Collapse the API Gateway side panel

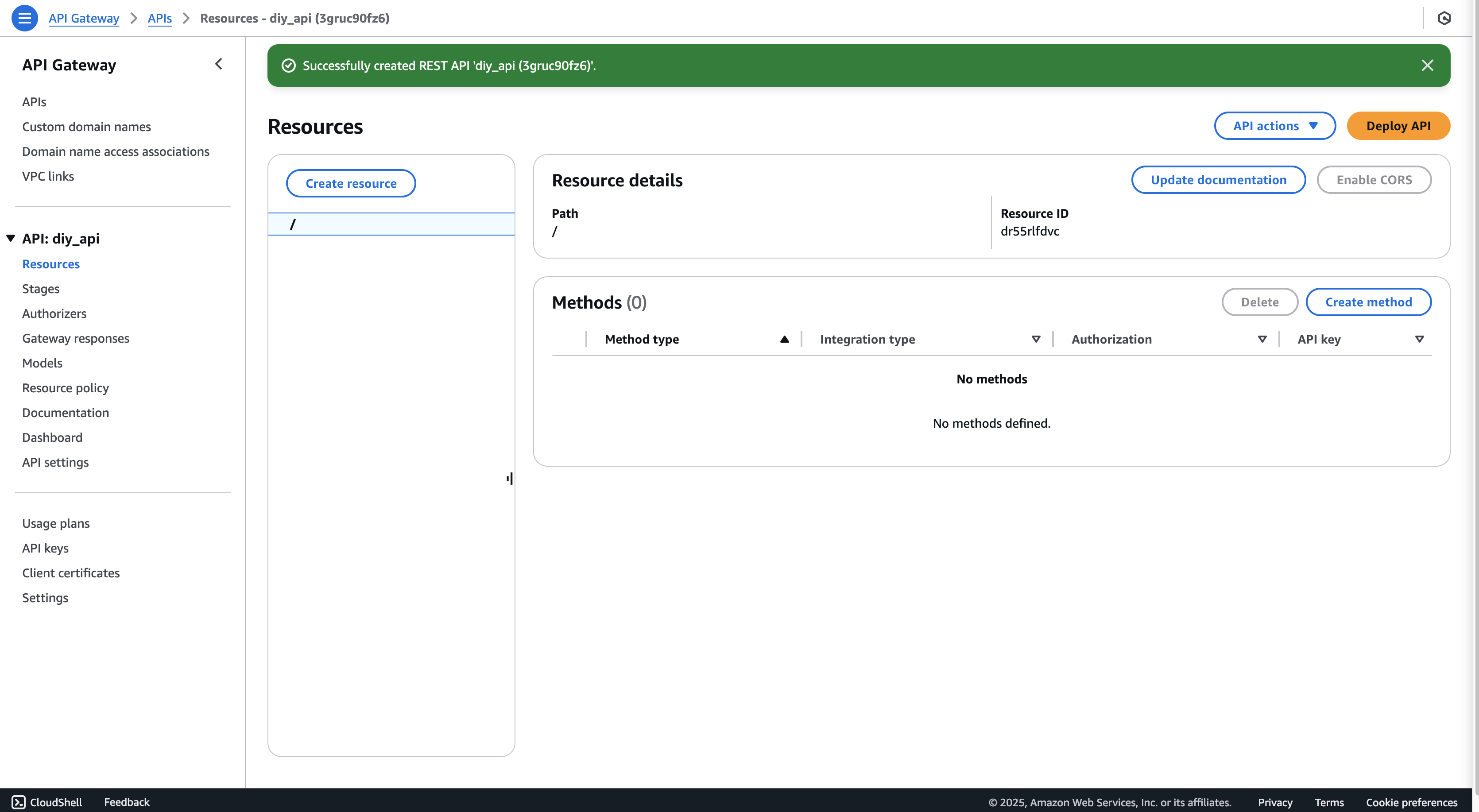218,64
